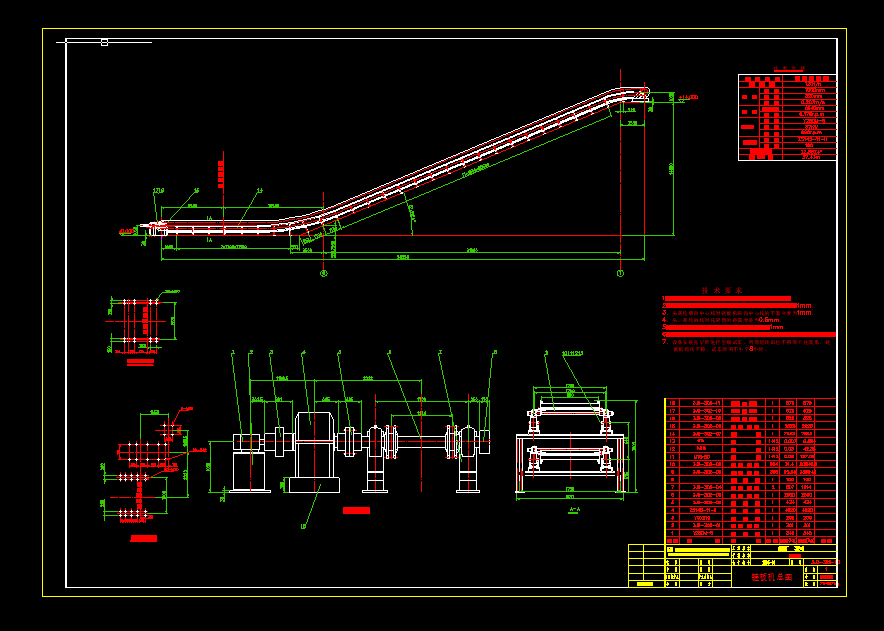Click technical requirement item 3 ending in 1mm
Viewport: 884px width, 631px height.
[737, 312]
